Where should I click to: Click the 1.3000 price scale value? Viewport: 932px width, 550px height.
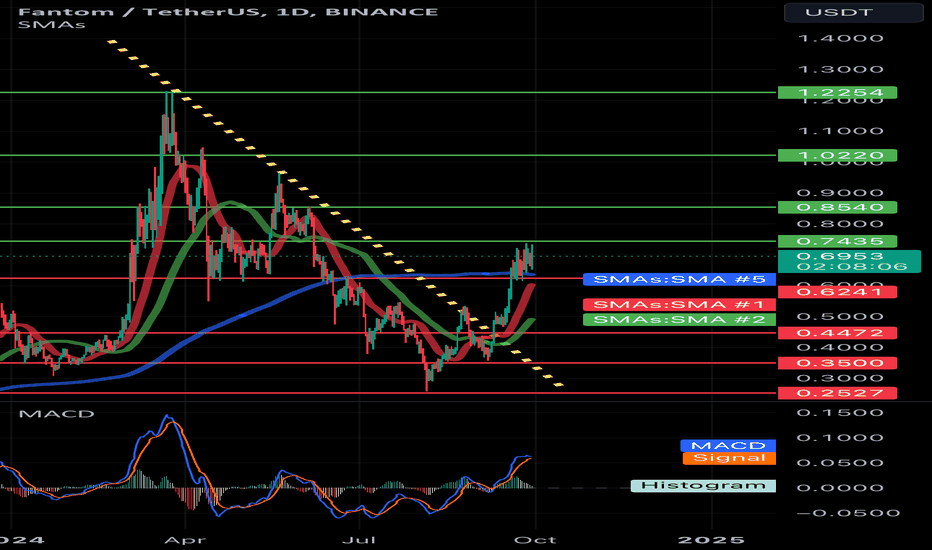[840, 69]
